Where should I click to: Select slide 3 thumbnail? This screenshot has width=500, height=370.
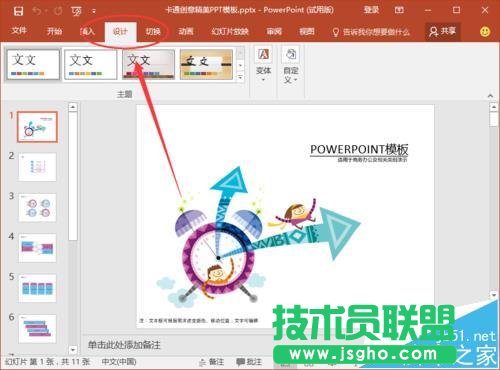pos(37,207)
